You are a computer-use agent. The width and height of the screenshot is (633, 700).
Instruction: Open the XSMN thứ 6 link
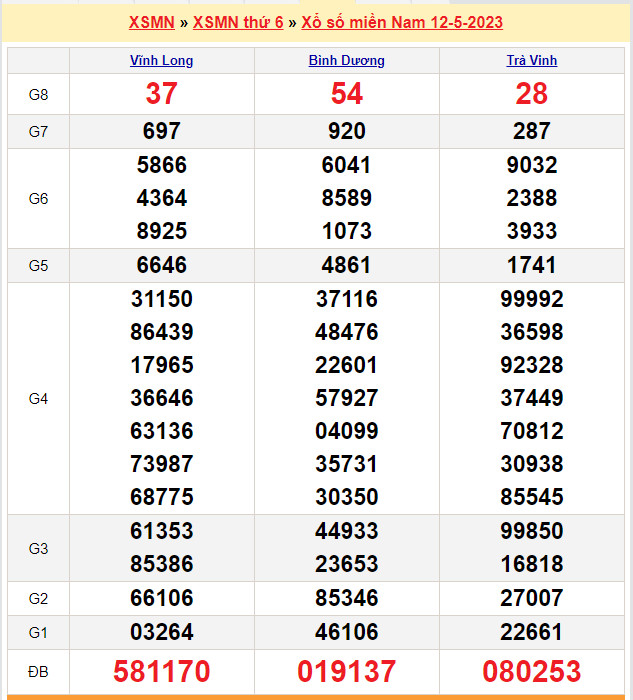[238, 22]
